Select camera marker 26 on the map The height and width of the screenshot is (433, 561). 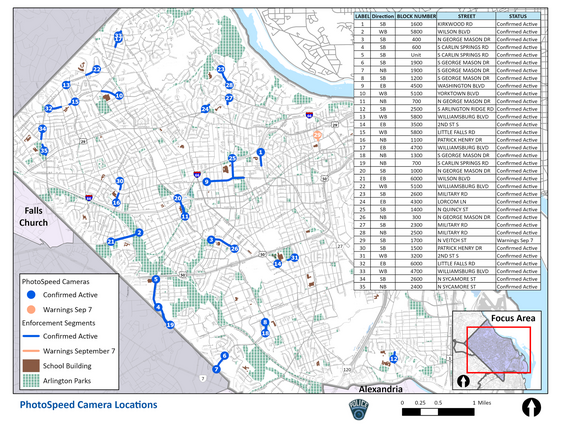point(234,249)
